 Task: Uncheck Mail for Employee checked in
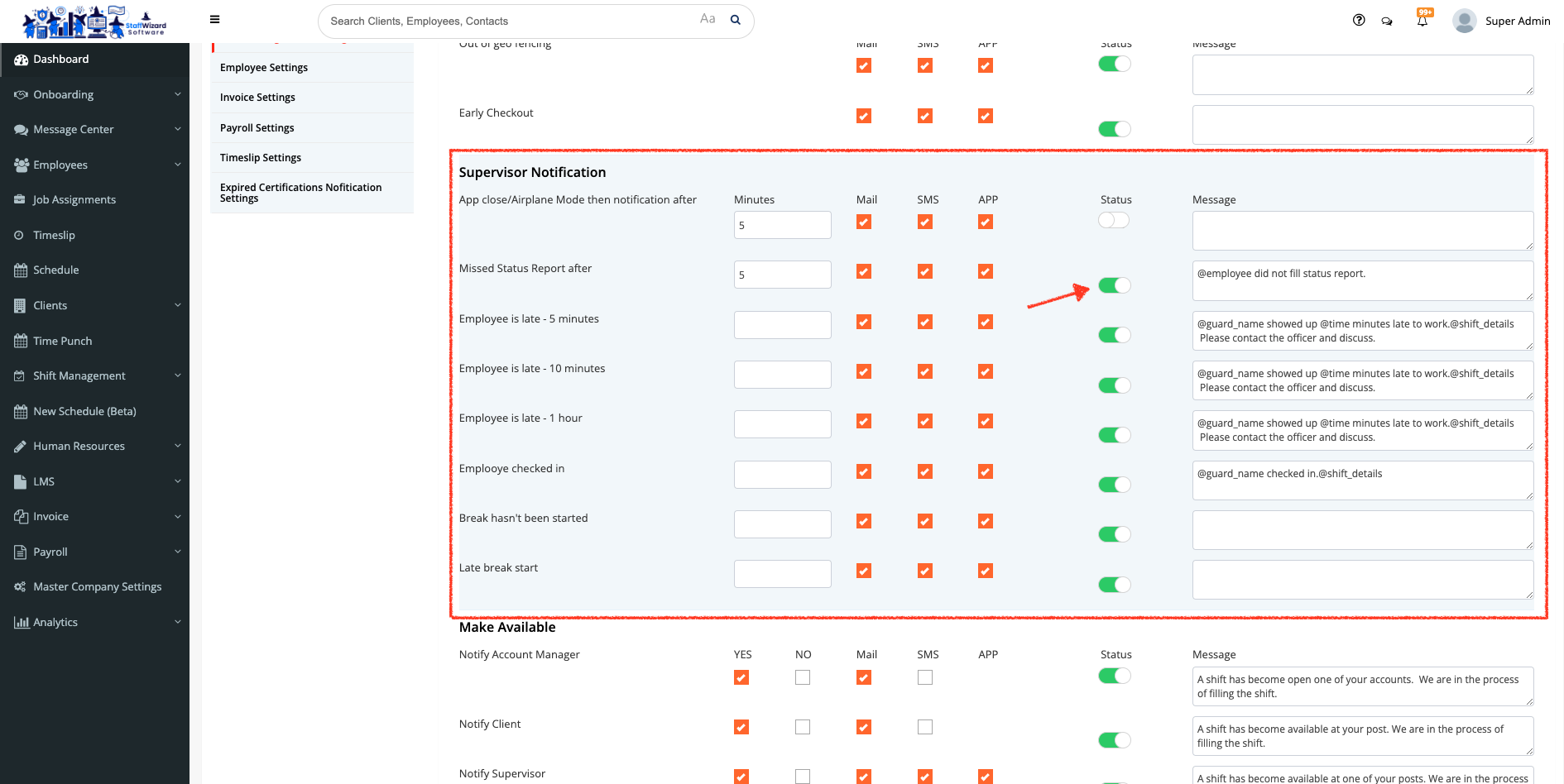(x=864, y=471)
